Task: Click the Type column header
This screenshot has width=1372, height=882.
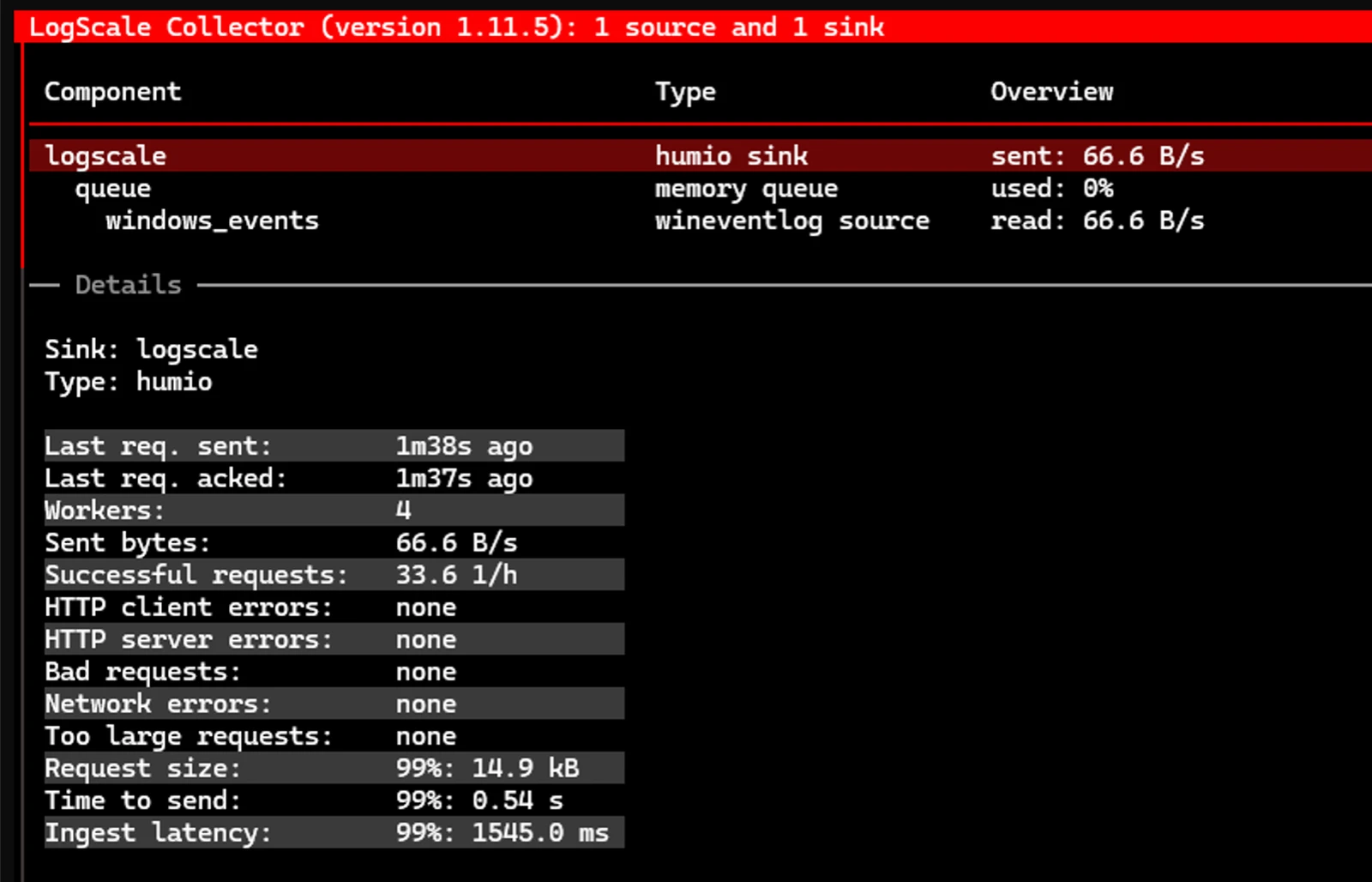Action: tap(685, 93)
